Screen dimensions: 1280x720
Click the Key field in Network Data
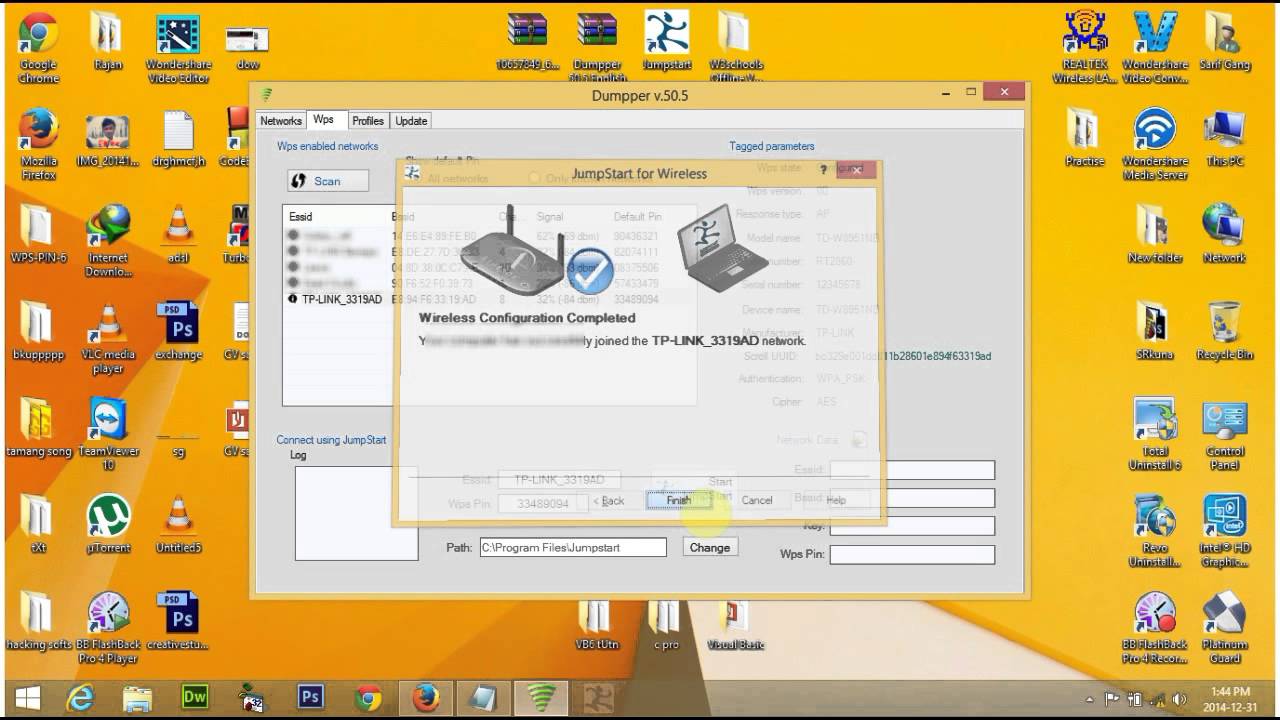(x=912, y=526)
